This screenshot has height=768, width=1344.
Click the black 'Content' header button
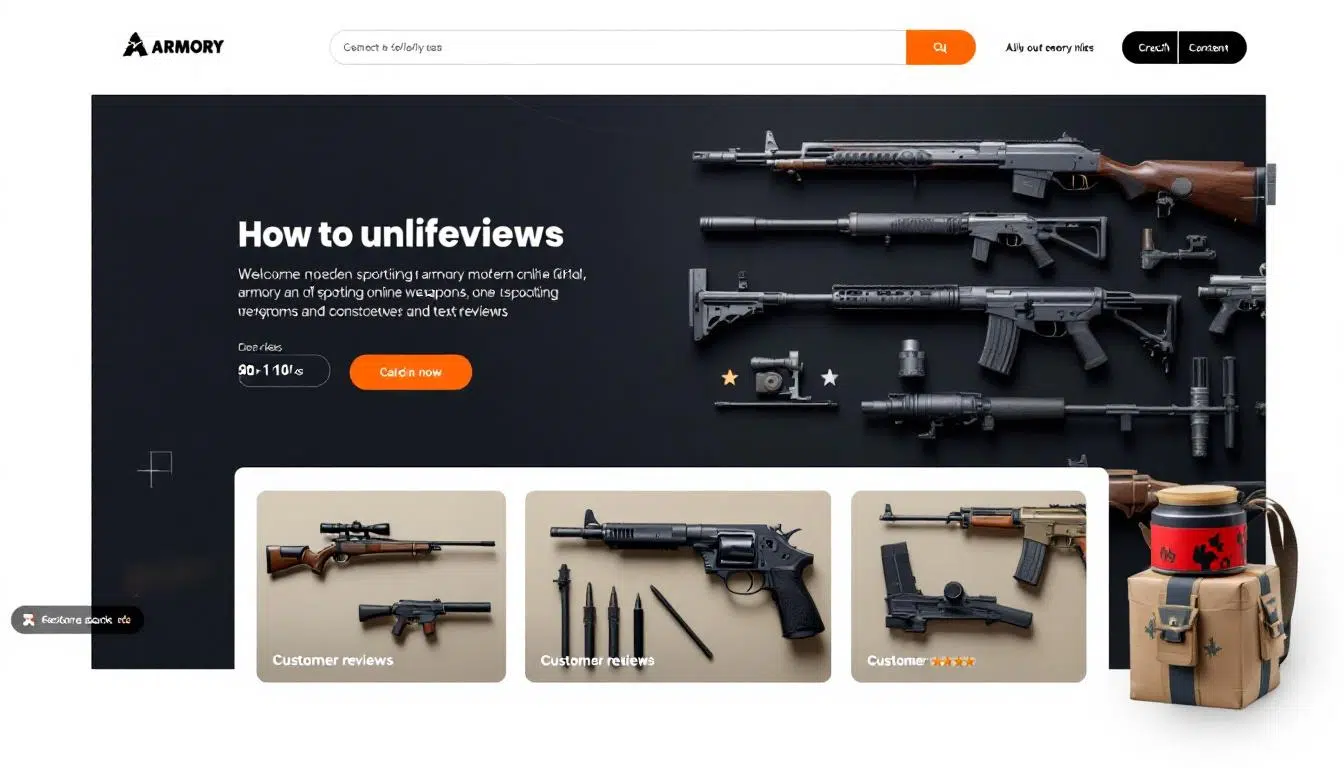pos(1212,47)
